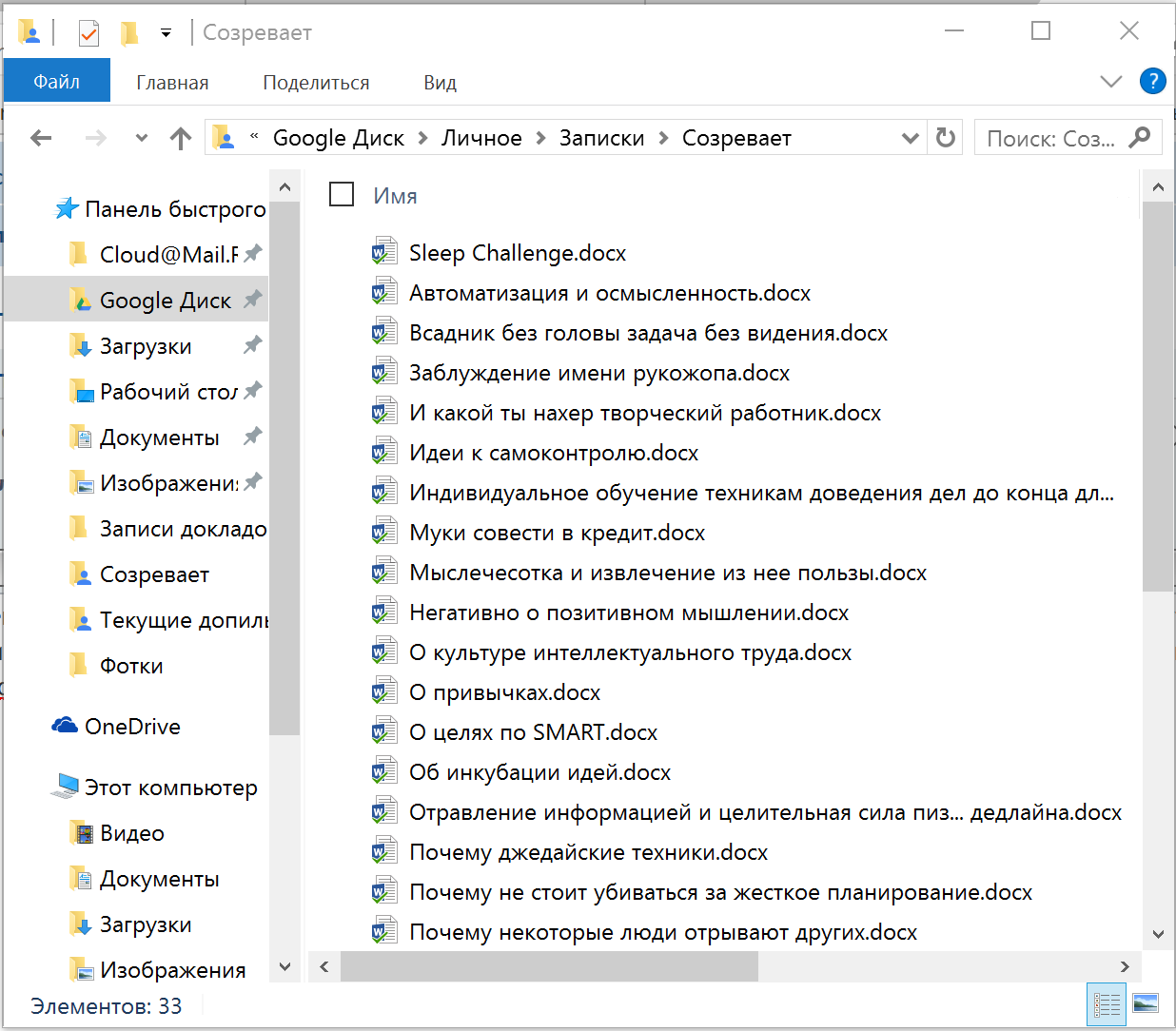Open the address bar history dropdown

click(910, 139)
